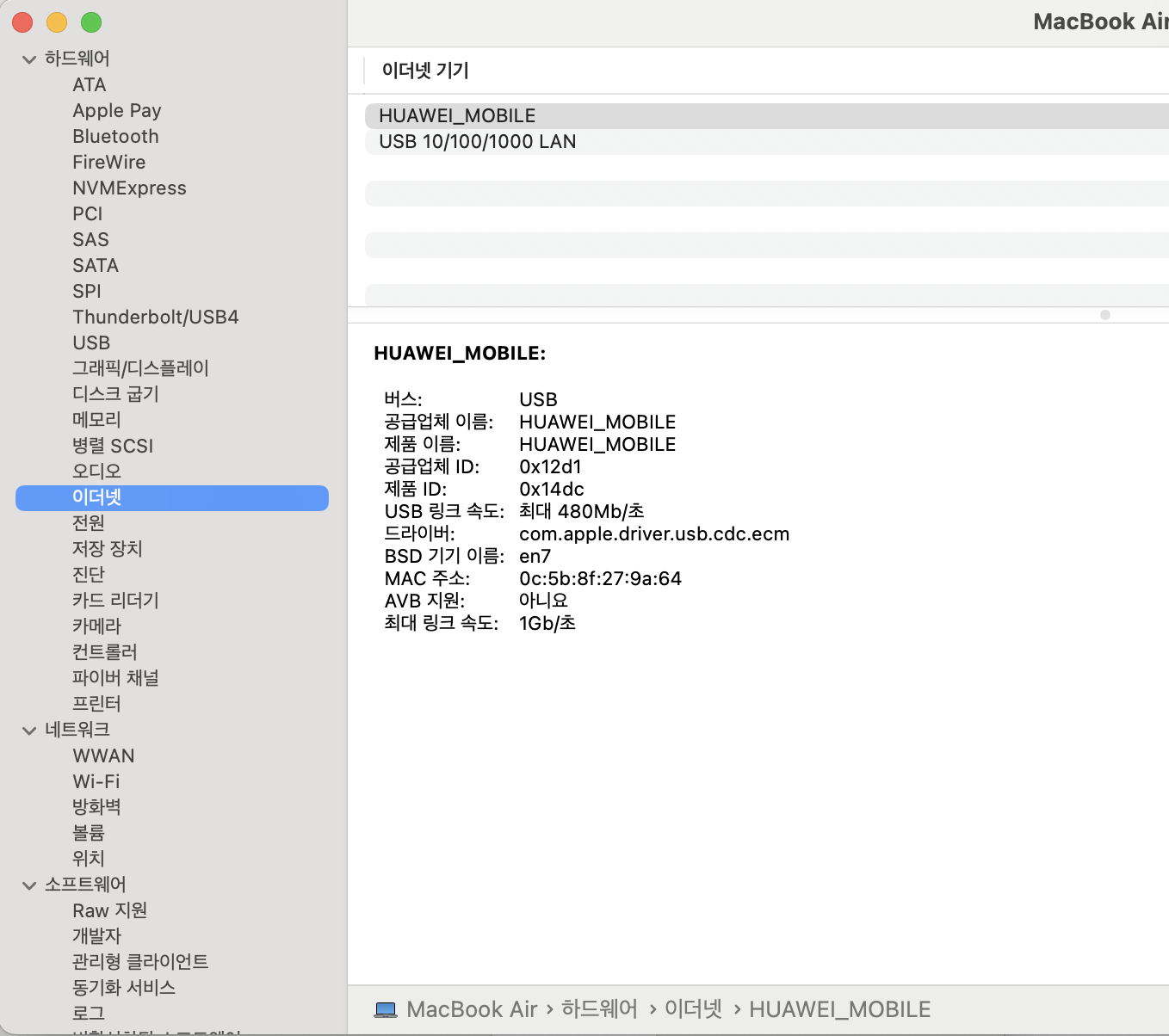Click HUAWEI_MOBILE in the bottom path bar
1169x1036 pixels.
(x=840, y=1009)
